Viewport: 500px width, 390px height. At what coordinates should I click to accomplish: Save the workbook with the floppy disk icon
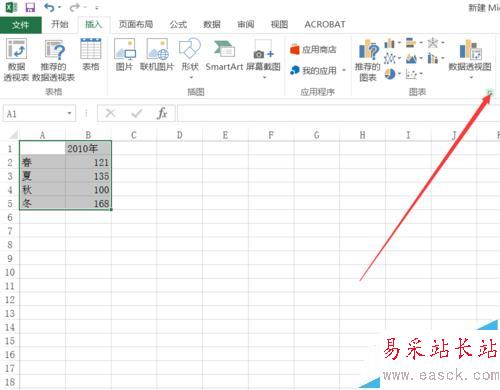pyautogui.click(x=30, y=7)
